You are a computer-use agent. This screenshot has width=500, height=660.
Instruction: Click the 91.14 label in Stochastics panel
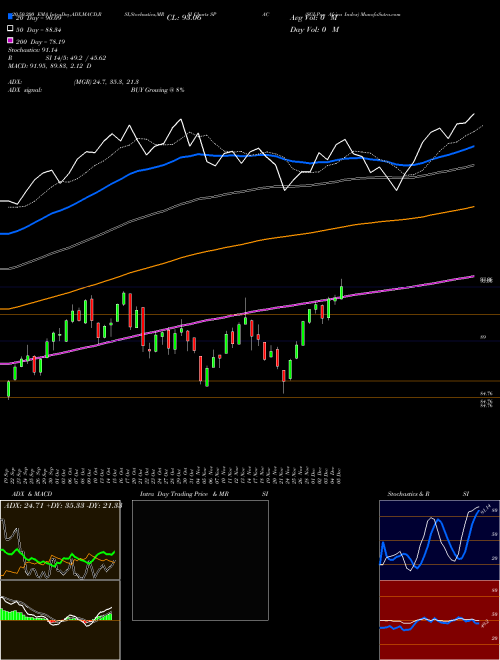(x=485, y=508)
